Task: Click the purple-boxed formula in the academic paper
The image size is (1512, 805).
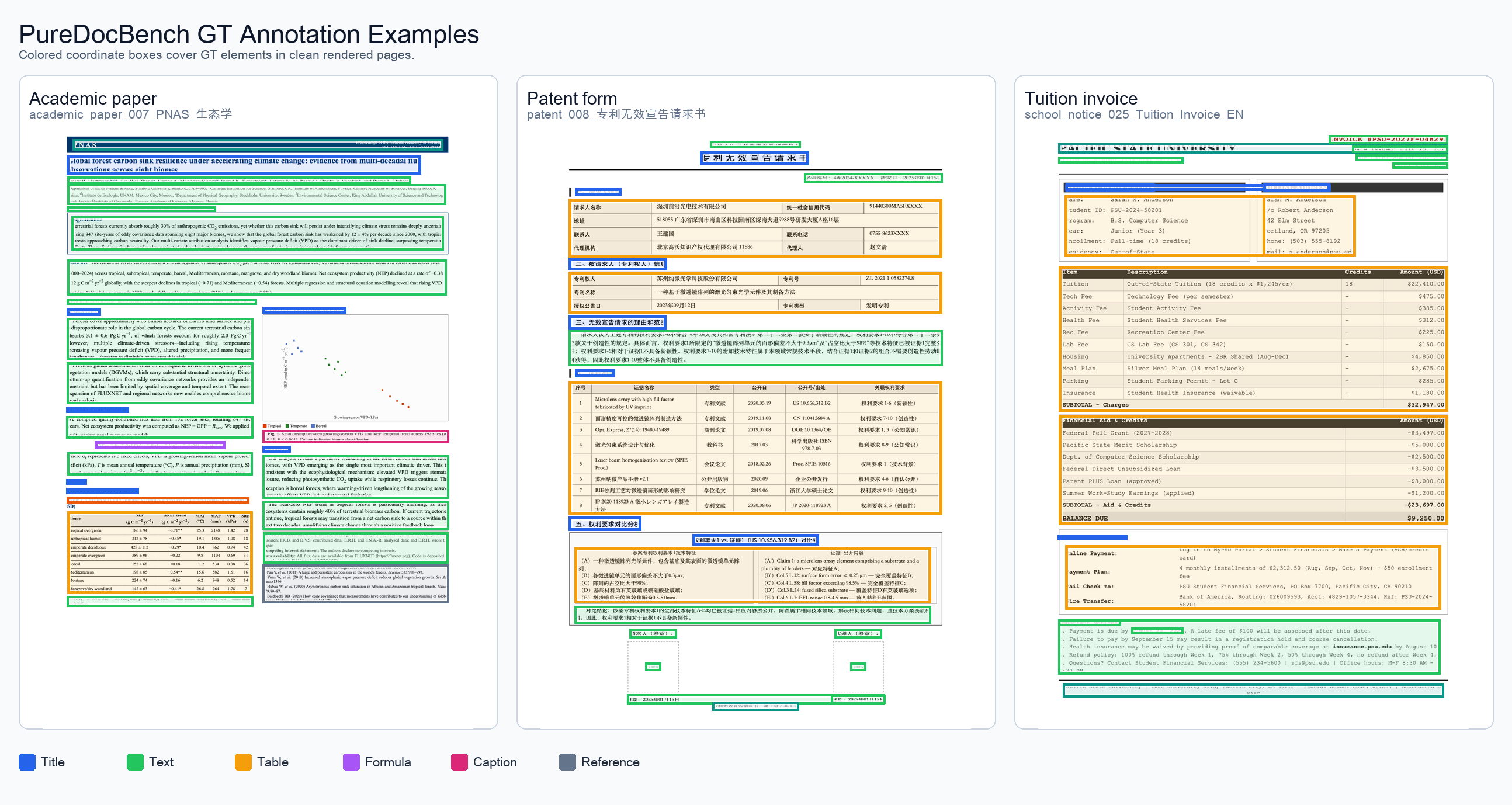Action: [x=159, y=445]
